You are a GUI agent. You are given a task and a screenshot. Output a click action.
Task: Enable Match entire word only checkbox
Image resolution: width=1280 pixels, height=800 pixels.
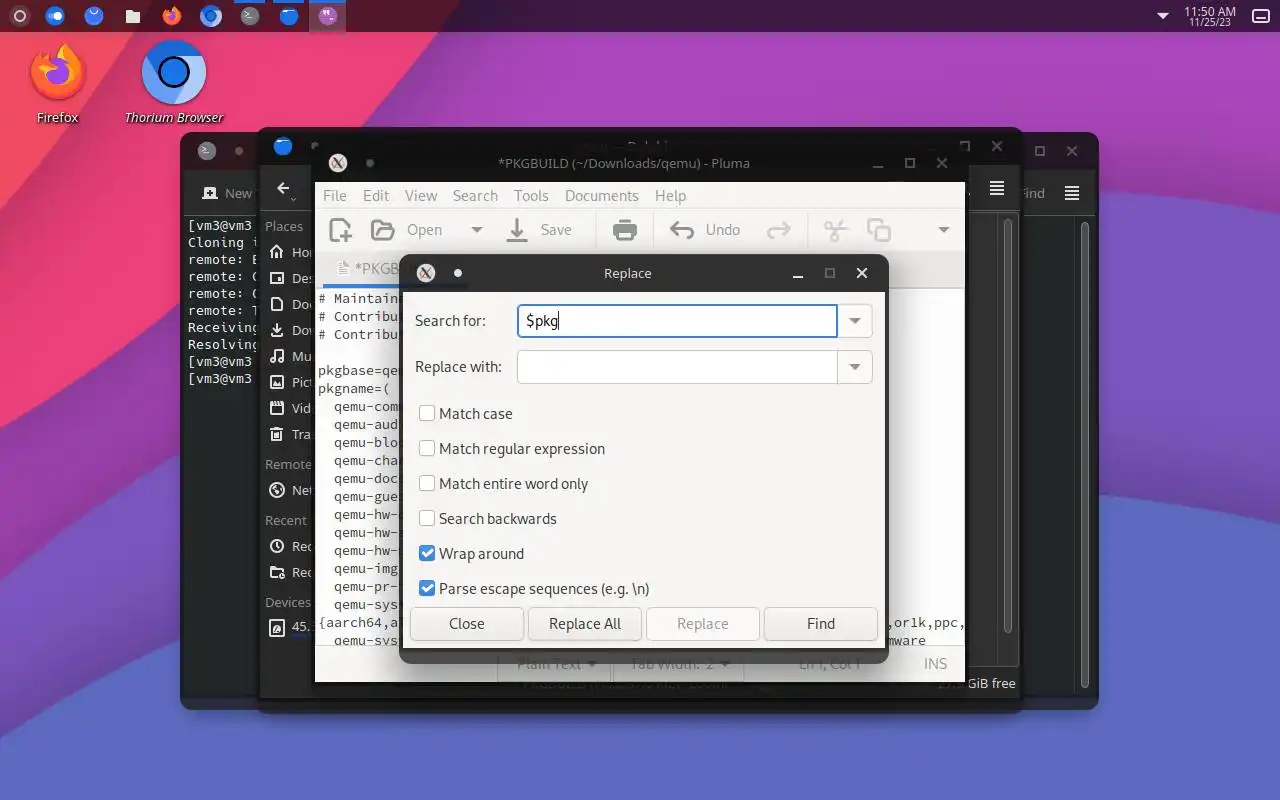pyautogui.click(x=427, y=483)
